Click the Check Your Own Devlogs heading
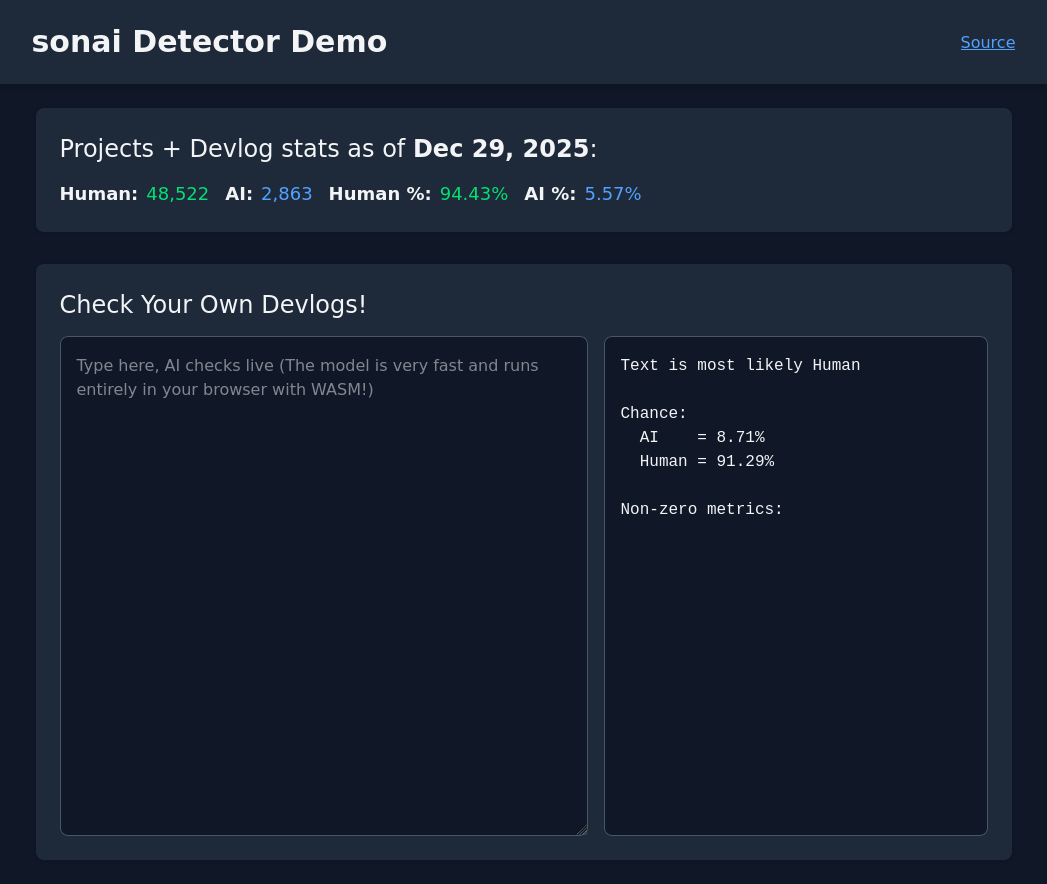 pyautogui.click(x=213, y=305)
